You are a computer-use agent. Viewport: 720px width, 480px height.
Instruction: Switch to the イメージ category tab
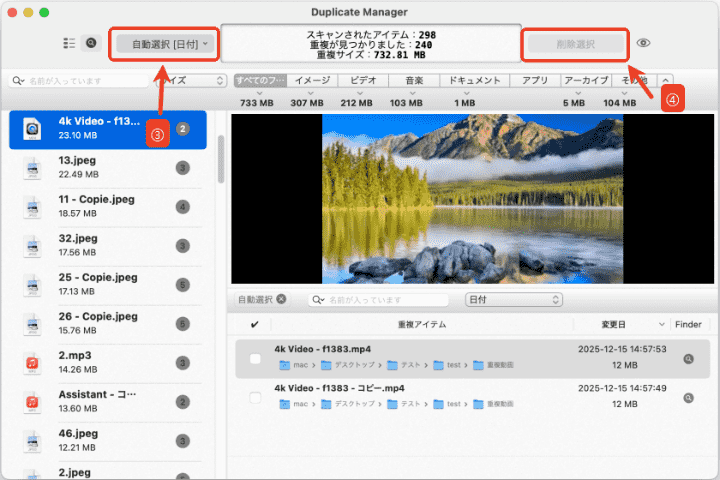tap(312, 80)
